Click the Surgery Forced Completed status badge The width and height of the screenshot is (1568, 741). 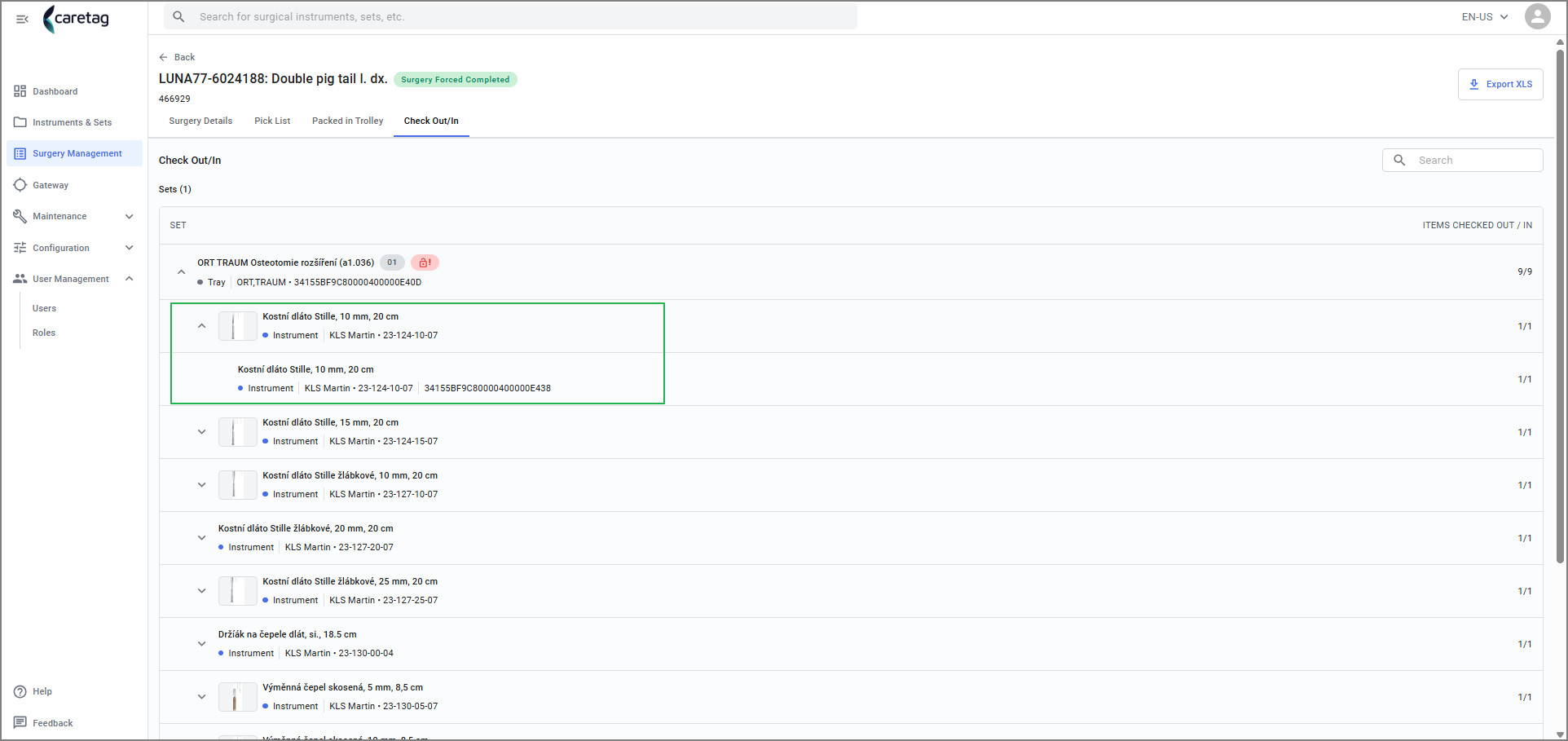(x=455, y=80)
